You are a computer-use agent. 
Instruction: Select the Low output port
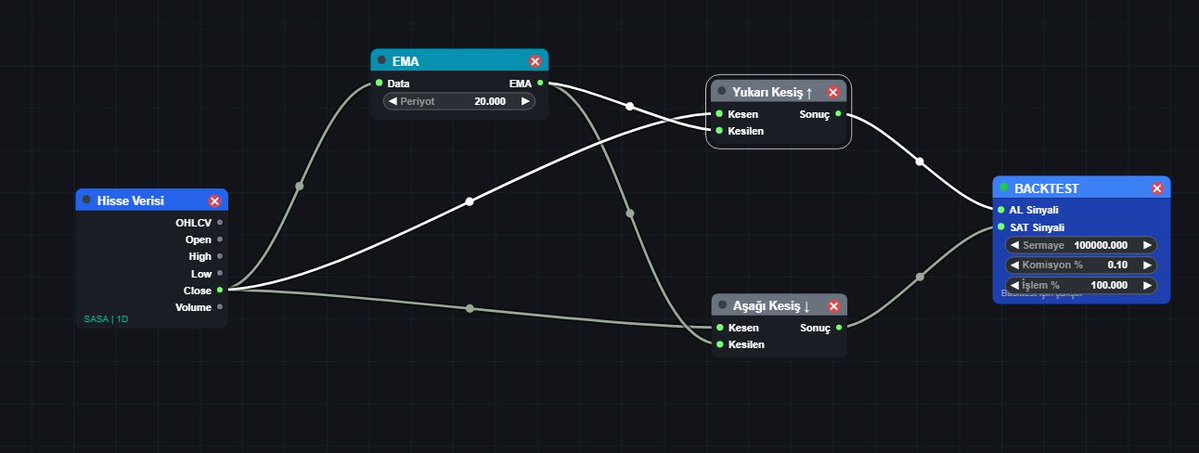coord(220,273)
